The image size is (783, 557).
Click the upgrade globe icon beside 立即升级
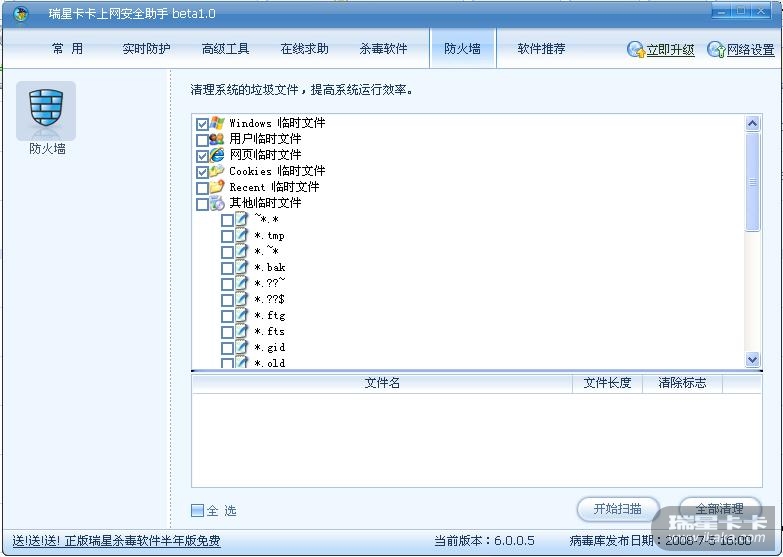(636, 49)
